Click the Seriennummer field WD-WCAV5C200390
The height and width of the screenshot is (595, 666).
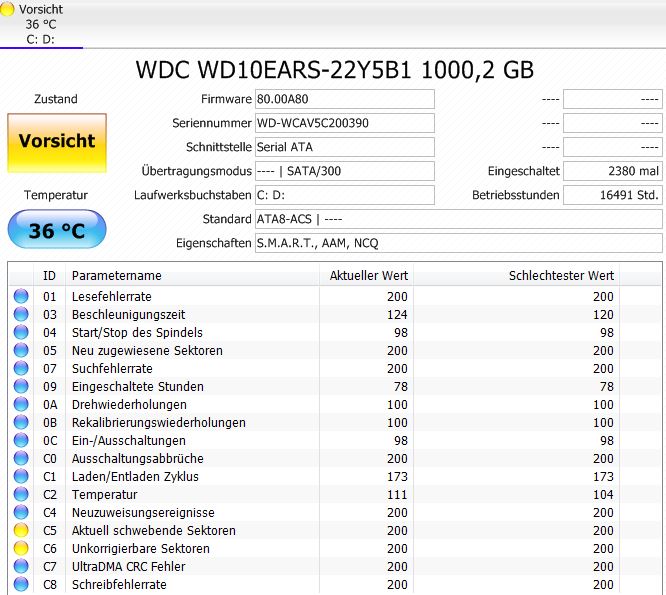point(344,123)
